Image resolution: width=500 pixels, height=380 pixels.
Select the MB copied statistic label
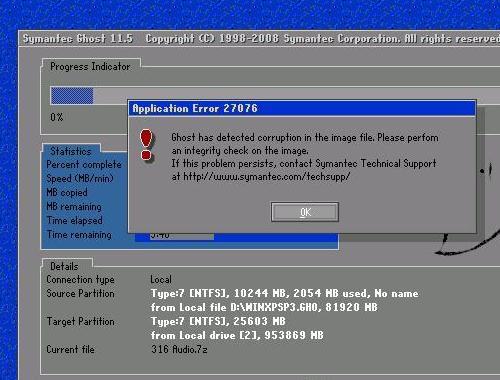point(67,193)
